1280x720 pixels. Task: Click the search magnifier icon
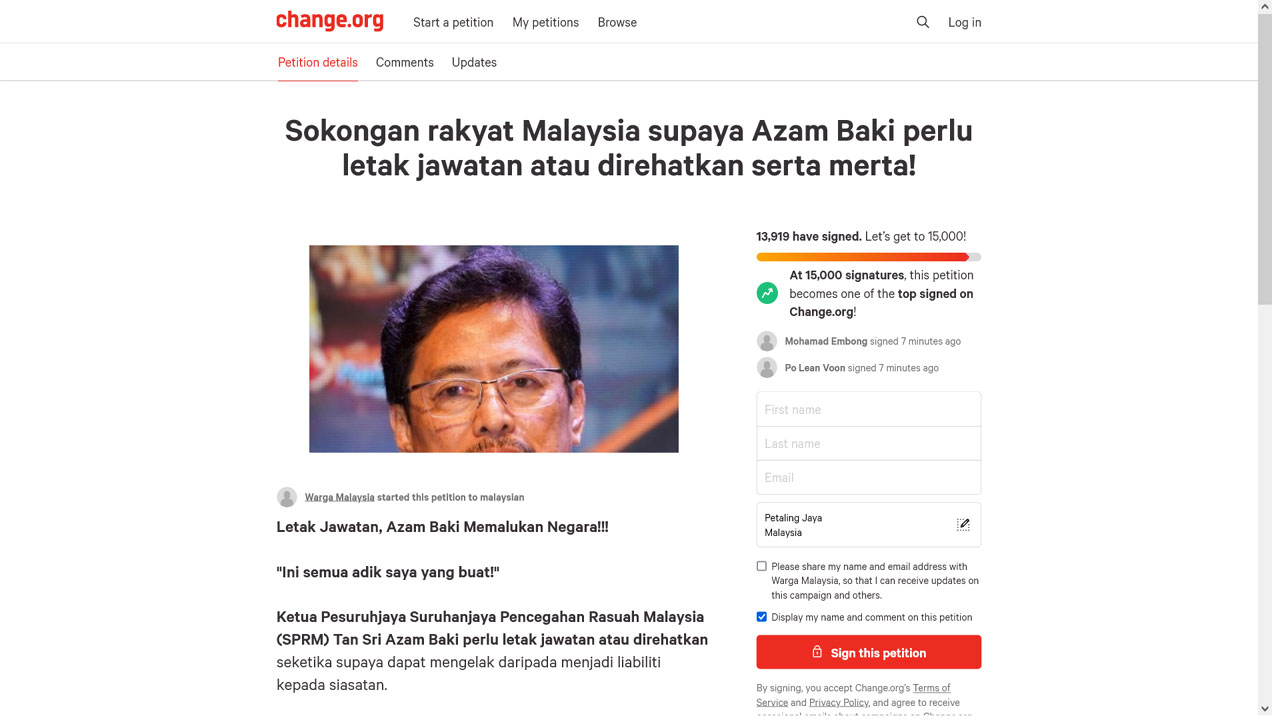922,22
